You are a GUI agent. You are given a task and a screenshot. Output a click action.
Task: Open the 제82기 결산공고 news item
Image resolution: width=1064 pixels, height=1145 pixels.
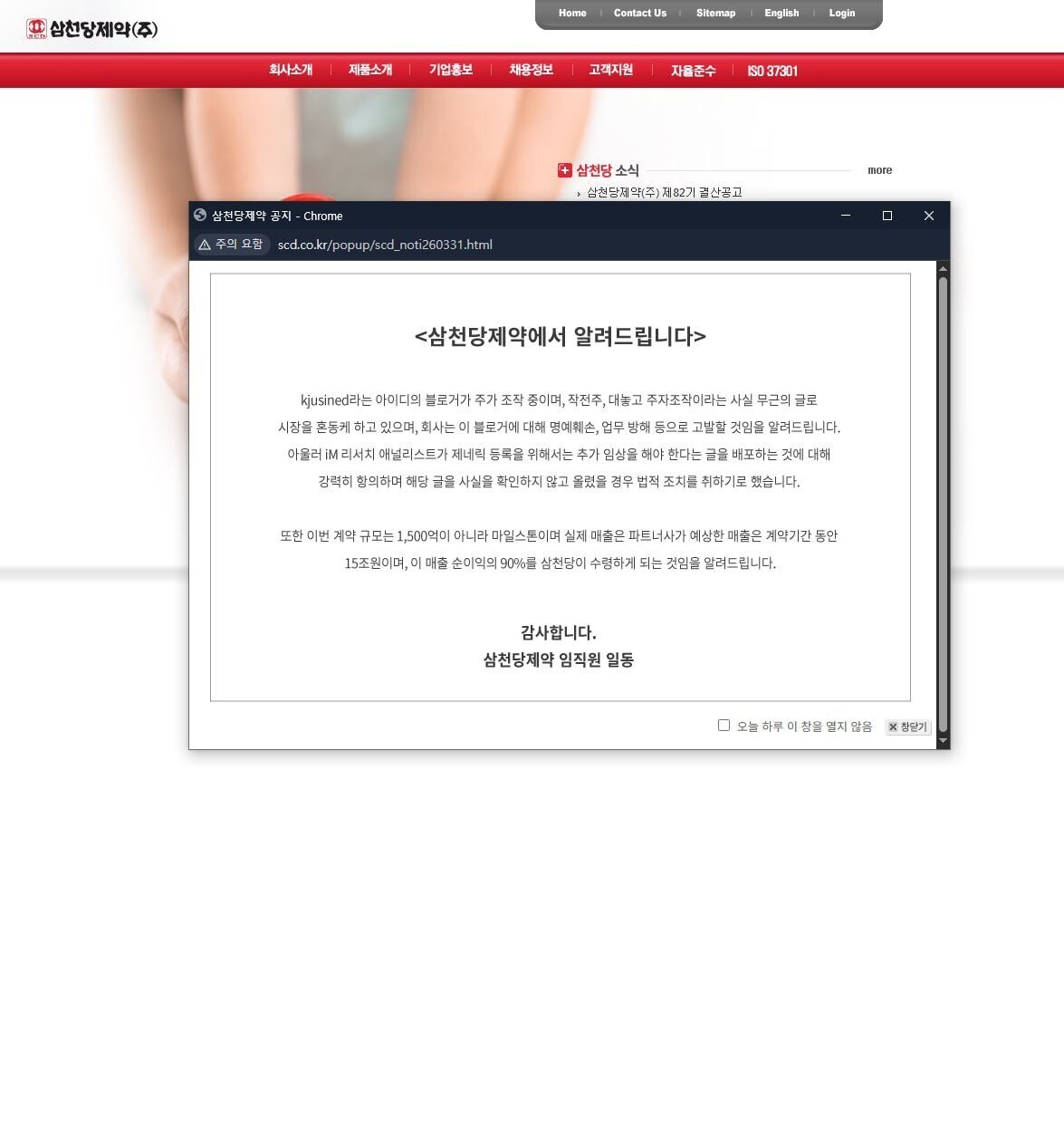664,192
